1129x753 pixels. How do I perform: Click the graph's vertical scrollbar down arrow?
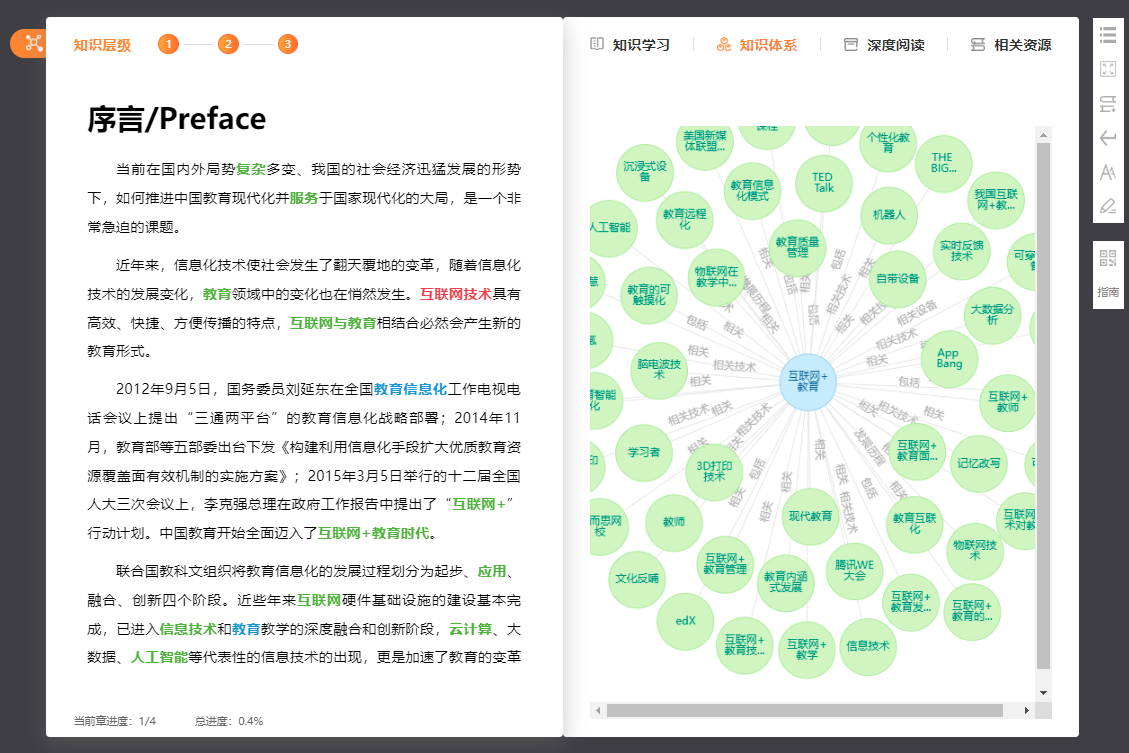click(x=1043, y=692)
